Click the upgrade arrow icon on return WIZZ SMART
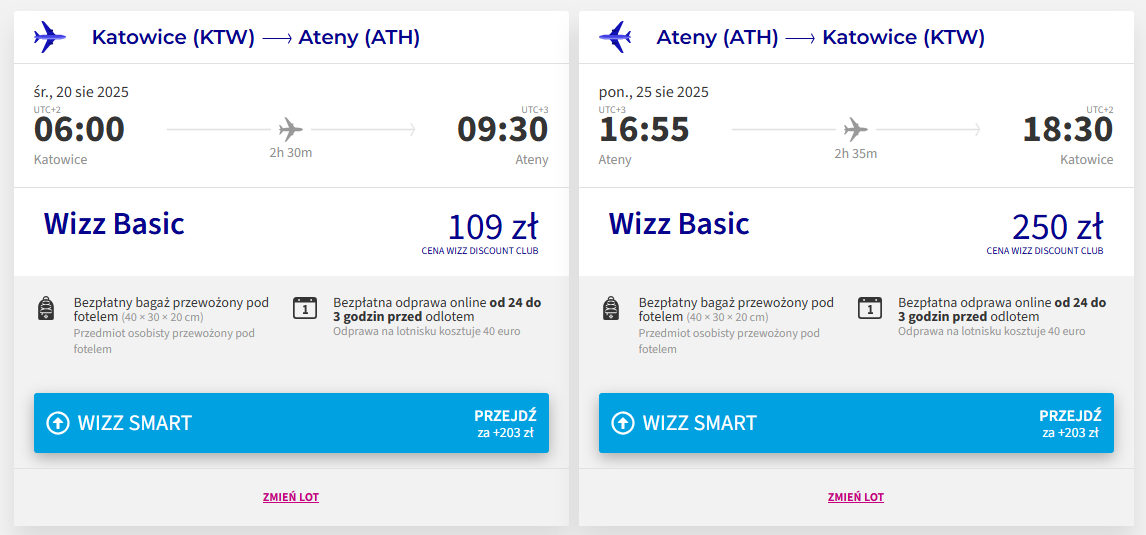1146x535 pixels. coord(623,423)
